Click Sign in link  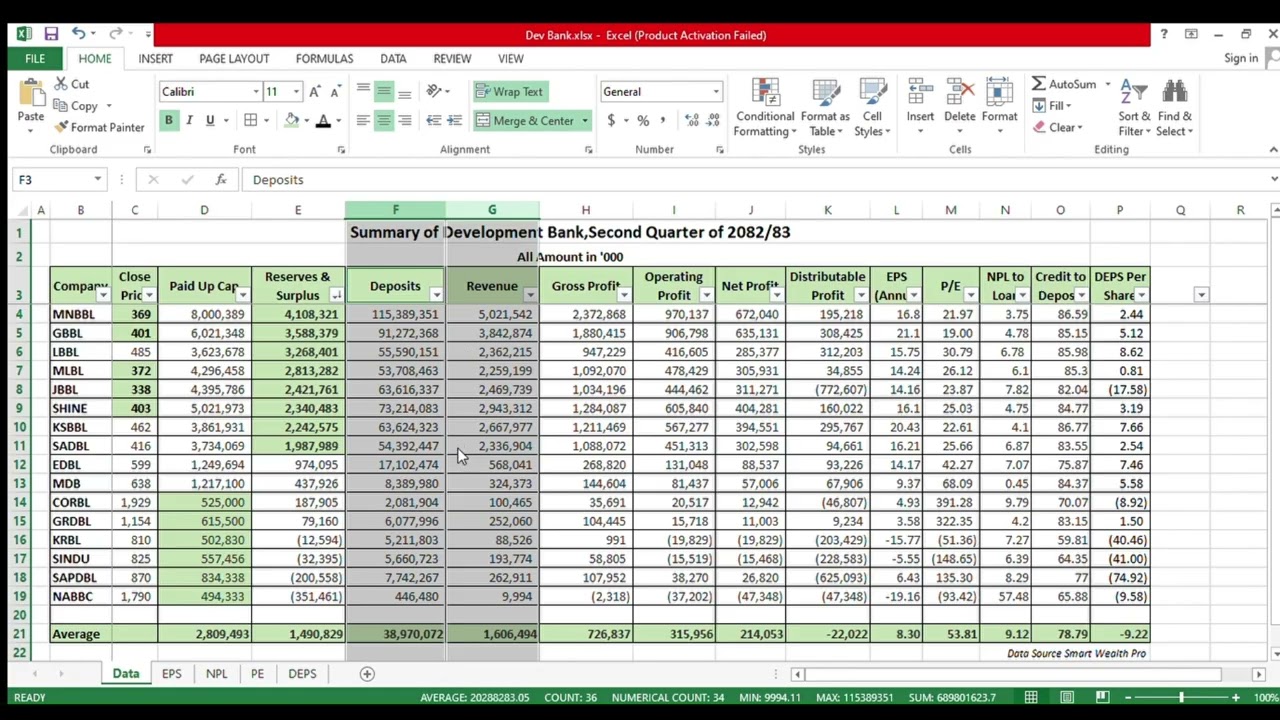[x=1241, y=59]
